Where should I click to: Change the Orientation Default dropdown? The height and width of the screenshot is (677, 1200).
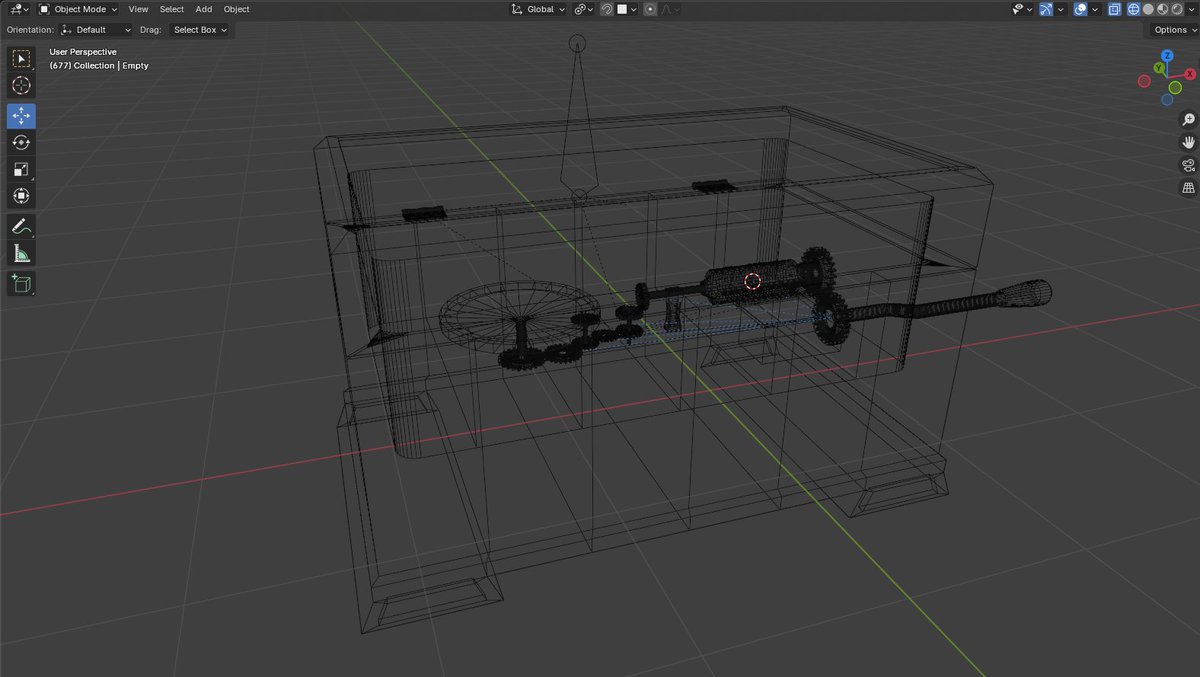pyautogui.click(x=96, y=30)
